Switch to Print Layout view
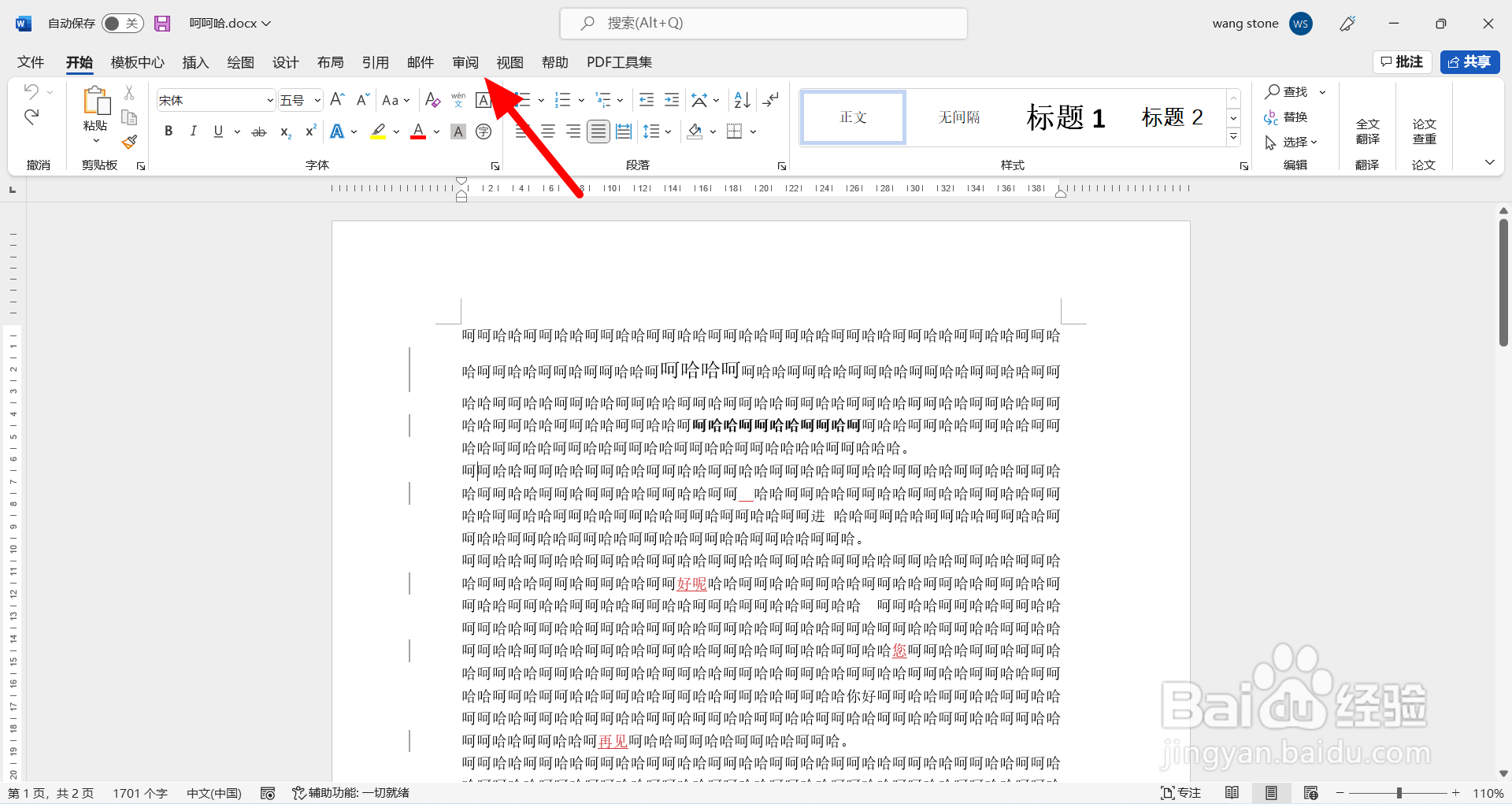This screenshot has height=804, width=1512. (x=1271, y=793)
